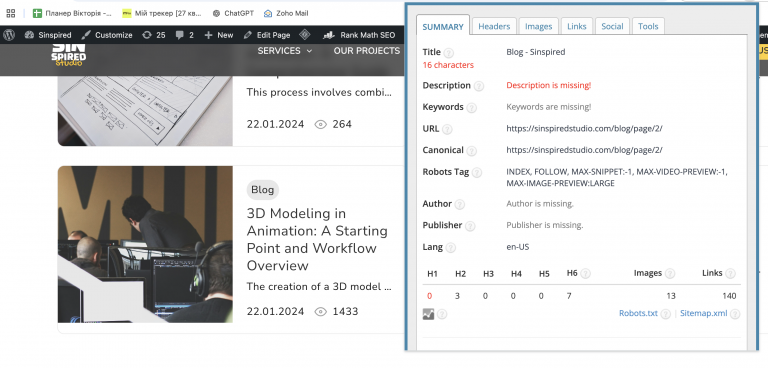
Task: View the 25 pending updates
Action: [x=154, y=35]
